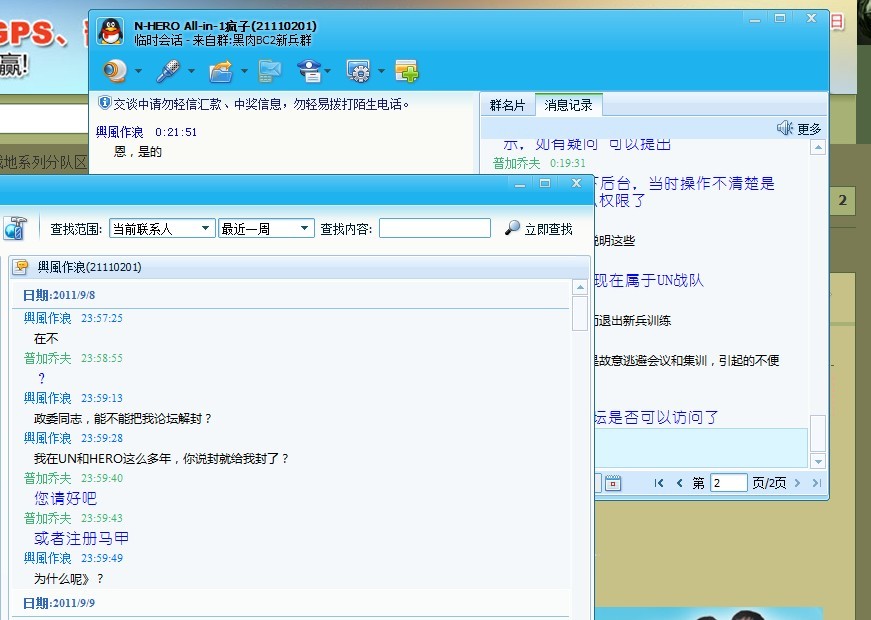The width and height of the screenshot is (871, 620).
Task: Click the 立即查找 search button
Action: [x=538, y=228]
